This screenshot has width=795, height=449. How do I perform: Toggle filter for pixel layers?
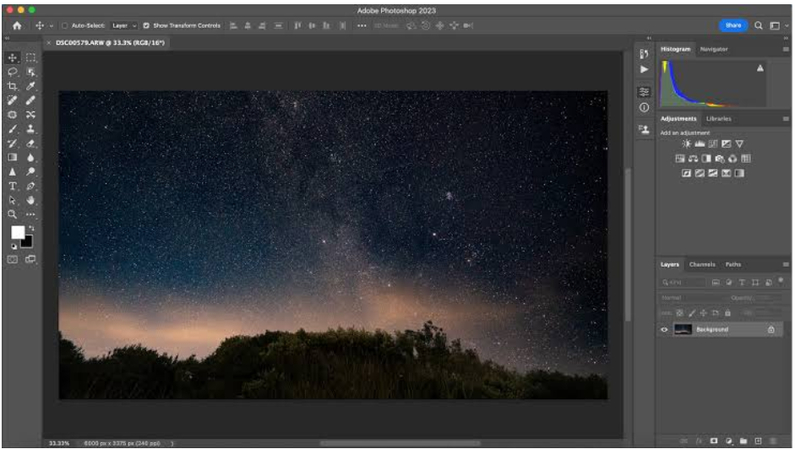coord(716,282)
